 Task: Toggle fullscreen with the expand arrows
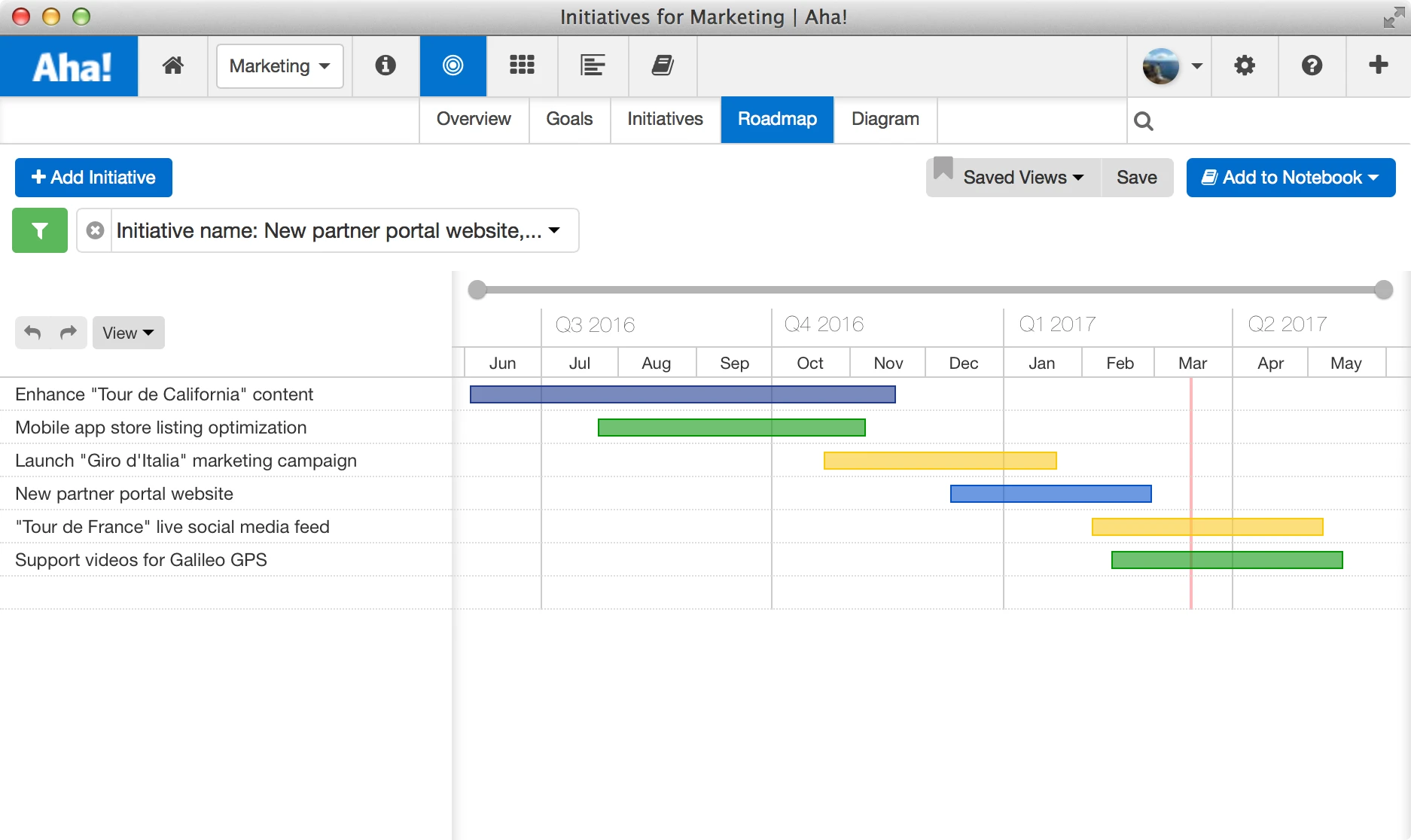point(1394,17)
